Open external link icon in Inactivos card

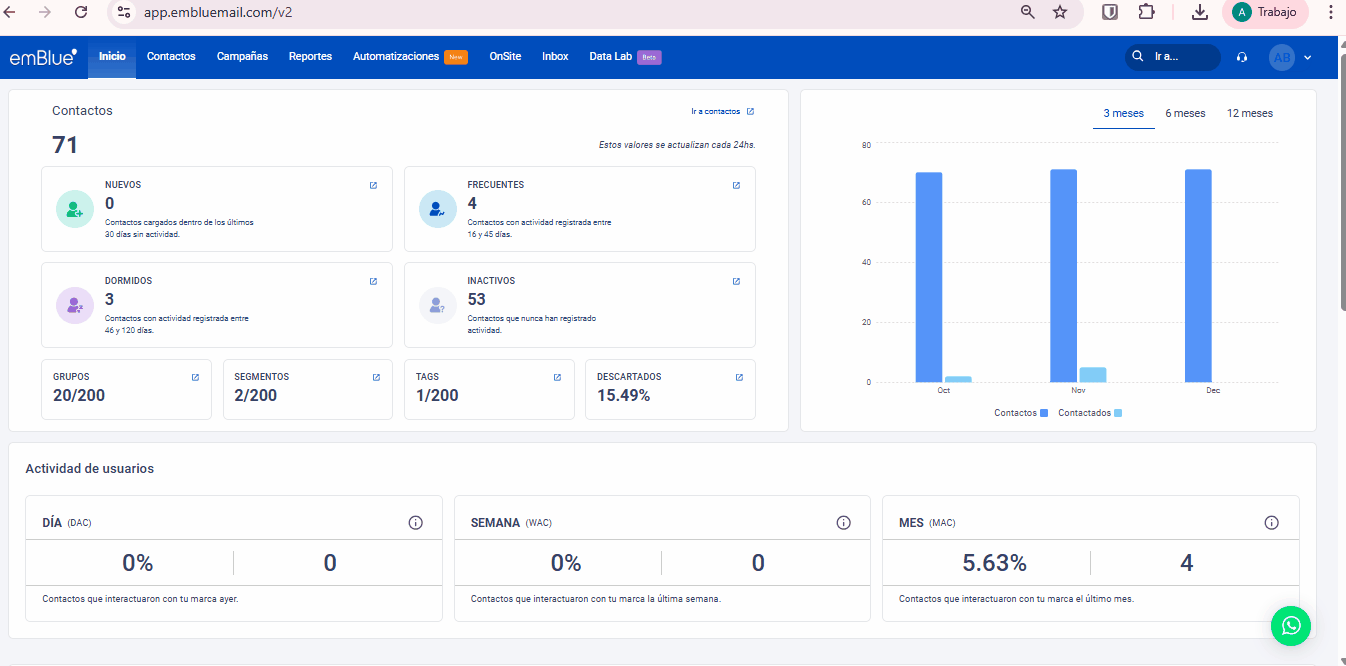[736, 281]
